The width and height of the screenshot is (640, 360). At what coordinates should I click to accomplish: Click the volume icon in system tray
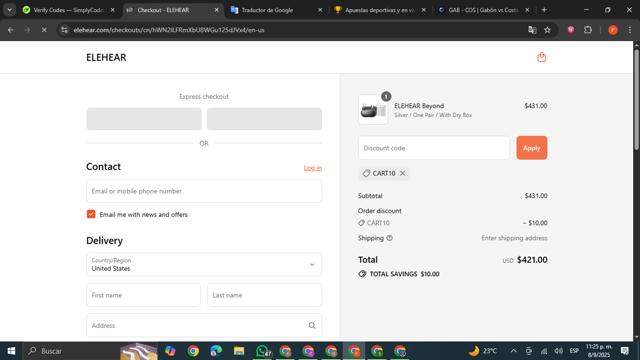(559, 351)
